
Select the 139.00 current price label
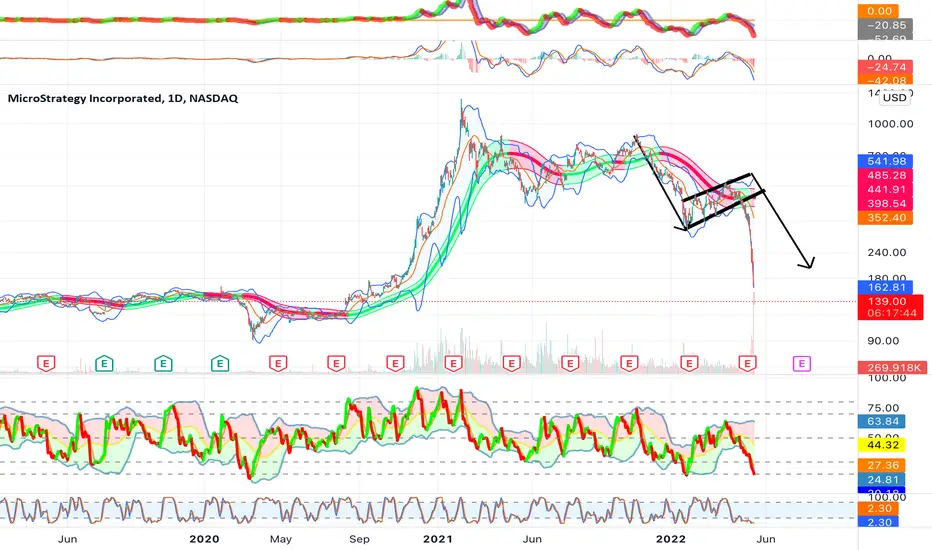pos(886,301)
